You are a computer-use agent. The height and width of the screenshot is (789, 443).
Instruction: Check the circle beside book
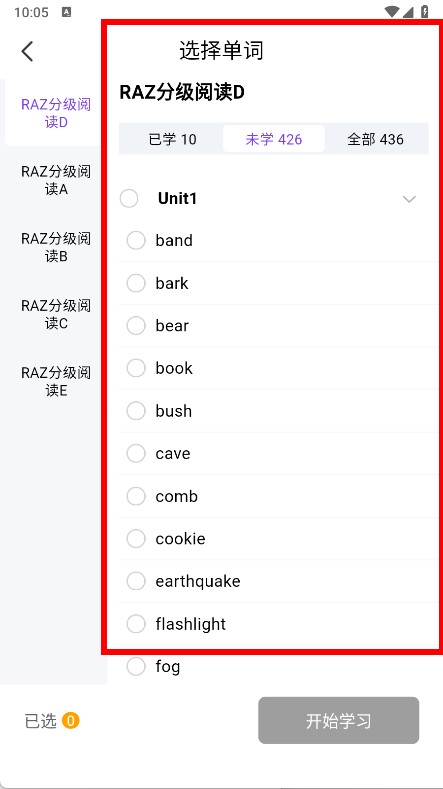[x=136, y=368]
